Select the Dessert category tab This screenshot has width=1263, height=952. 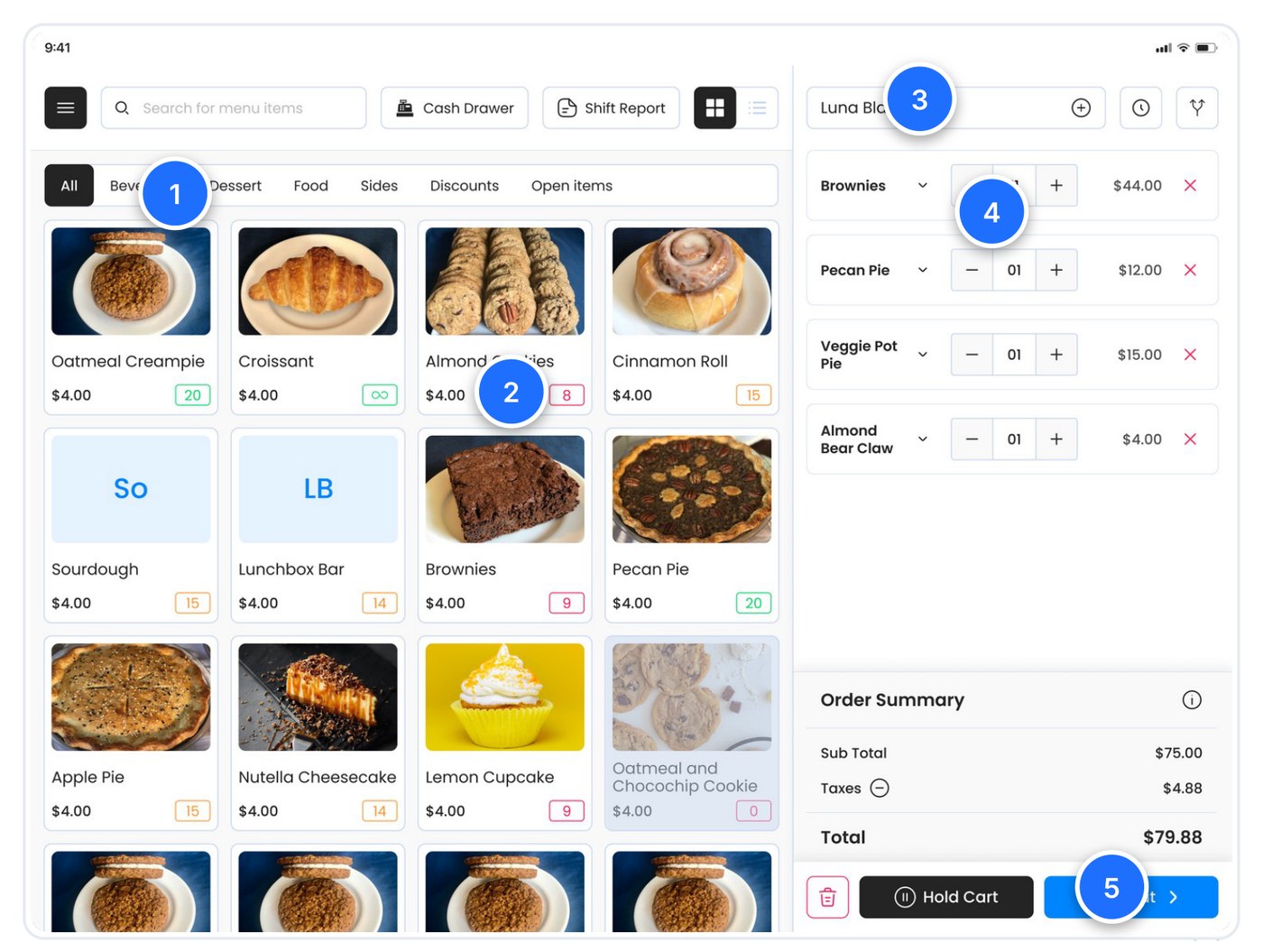click(x=235, y=186)
